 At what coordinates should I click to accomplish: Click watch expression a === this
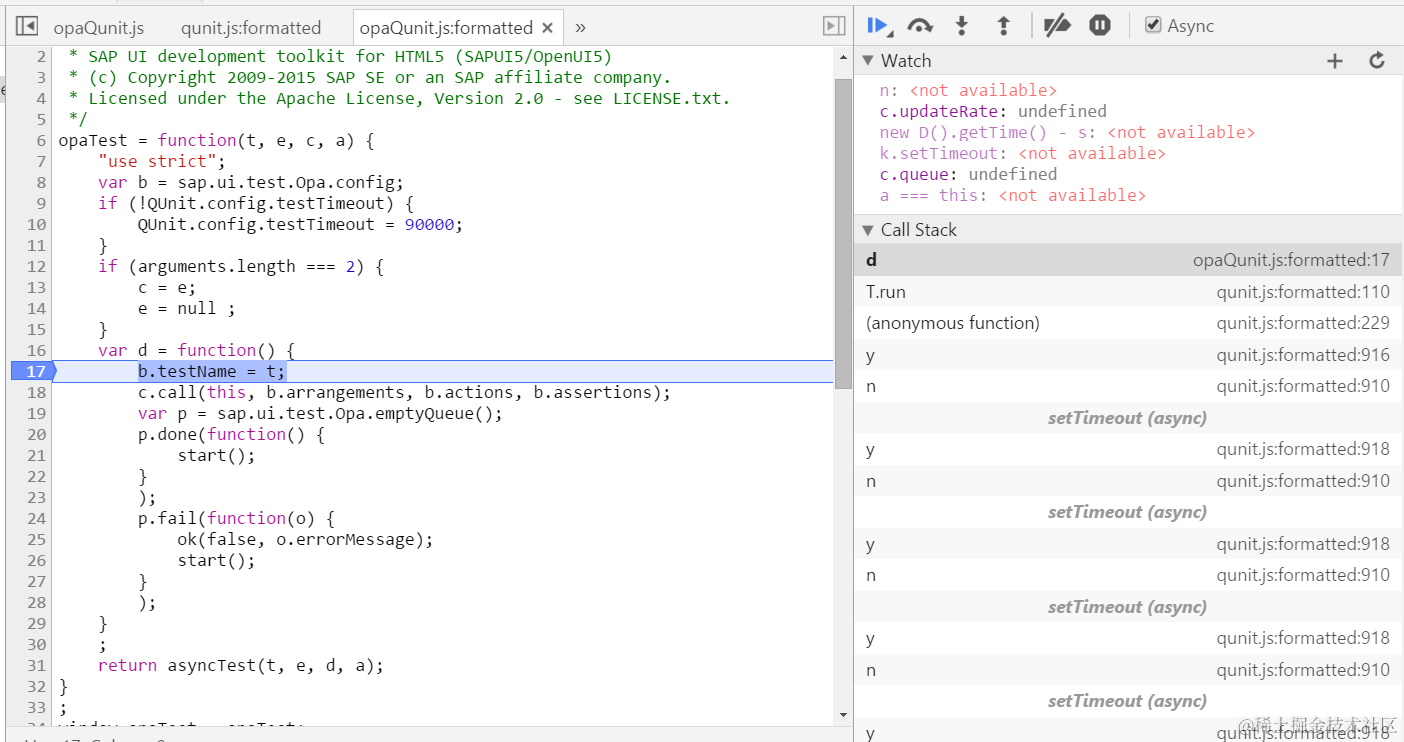tap(1012, 195)
